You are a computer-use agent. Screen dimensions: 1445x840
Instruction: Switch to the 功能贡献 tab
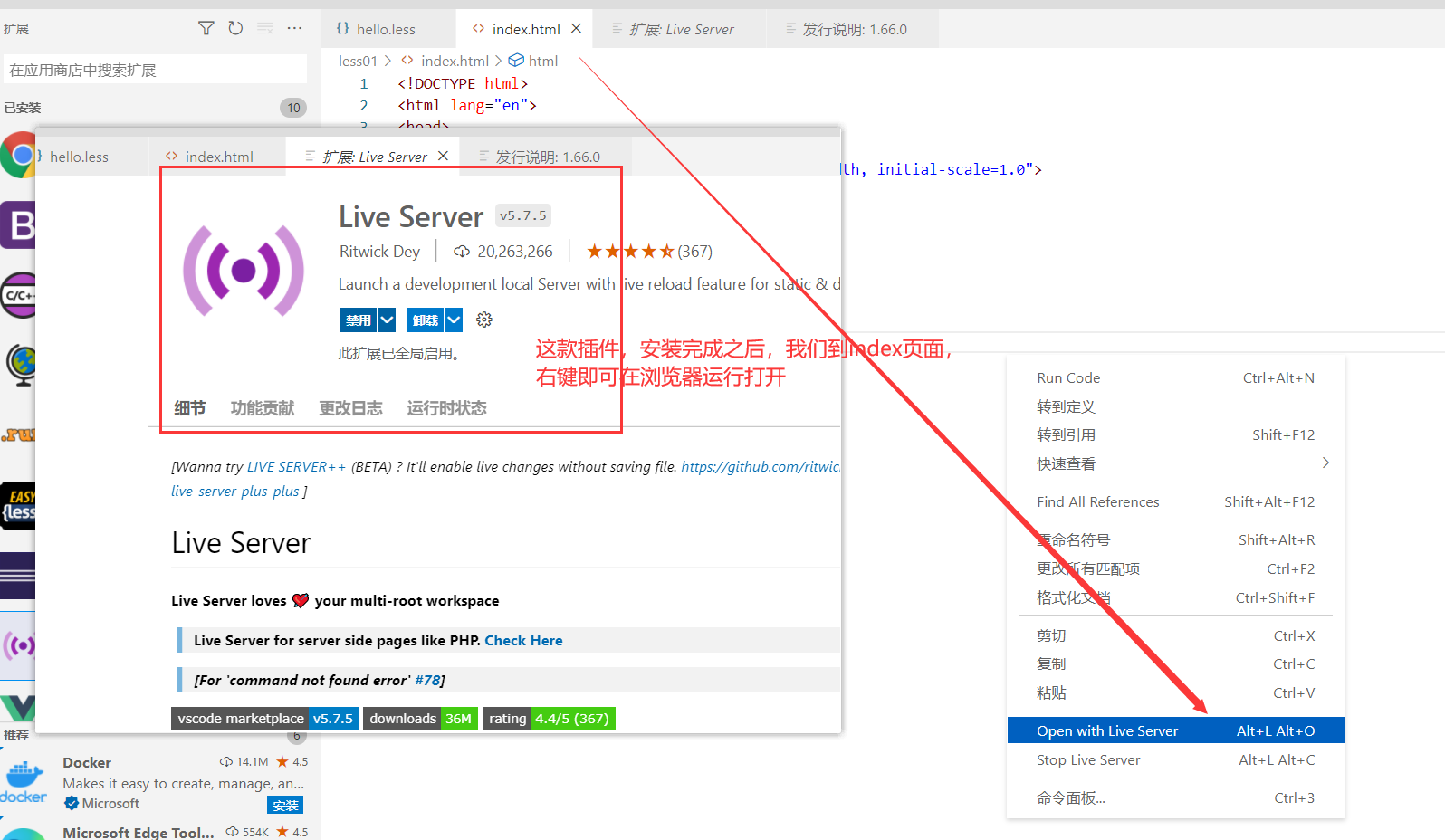pyautogui.click(x=263, y=408)
